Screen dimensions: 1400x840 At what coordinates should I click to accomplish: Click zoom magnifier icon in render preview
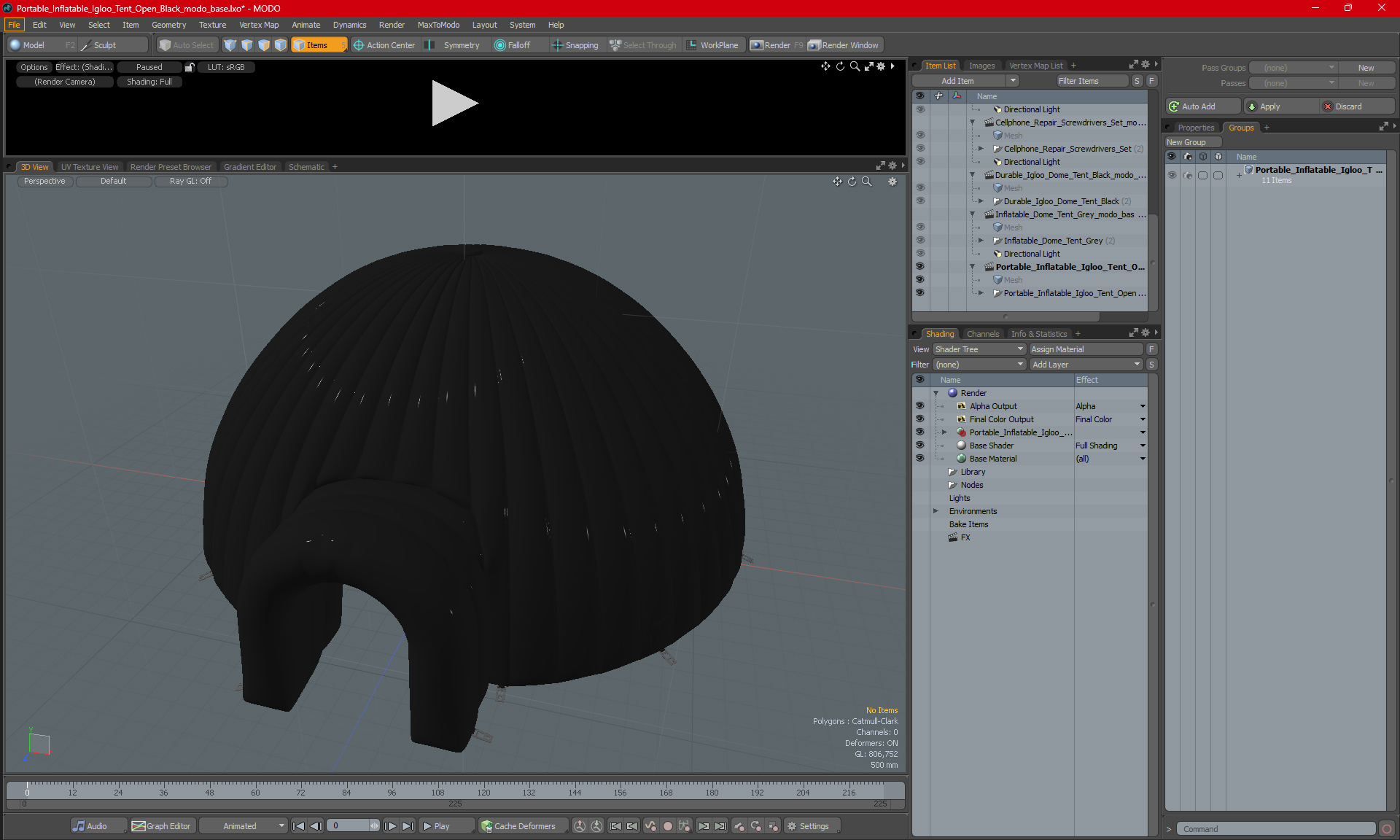(x=855, y=66)
